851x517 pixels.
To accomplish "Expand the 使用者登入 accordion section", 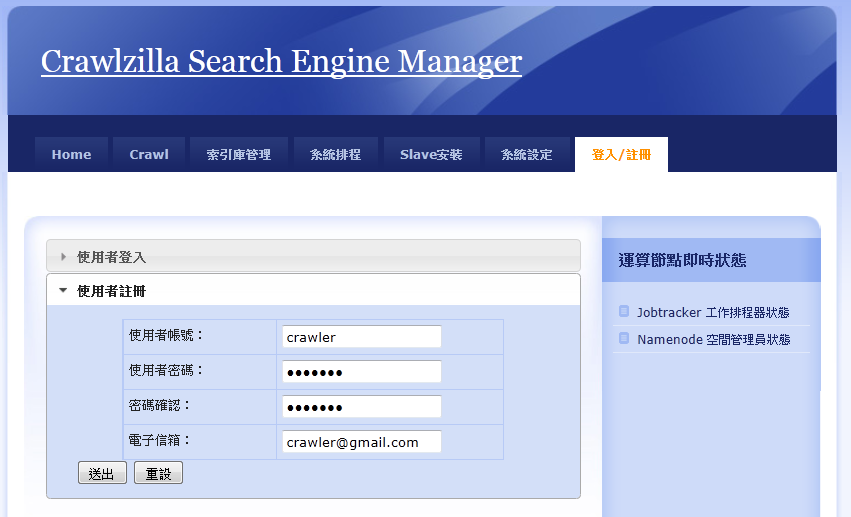I will click(x=313, y=256).
